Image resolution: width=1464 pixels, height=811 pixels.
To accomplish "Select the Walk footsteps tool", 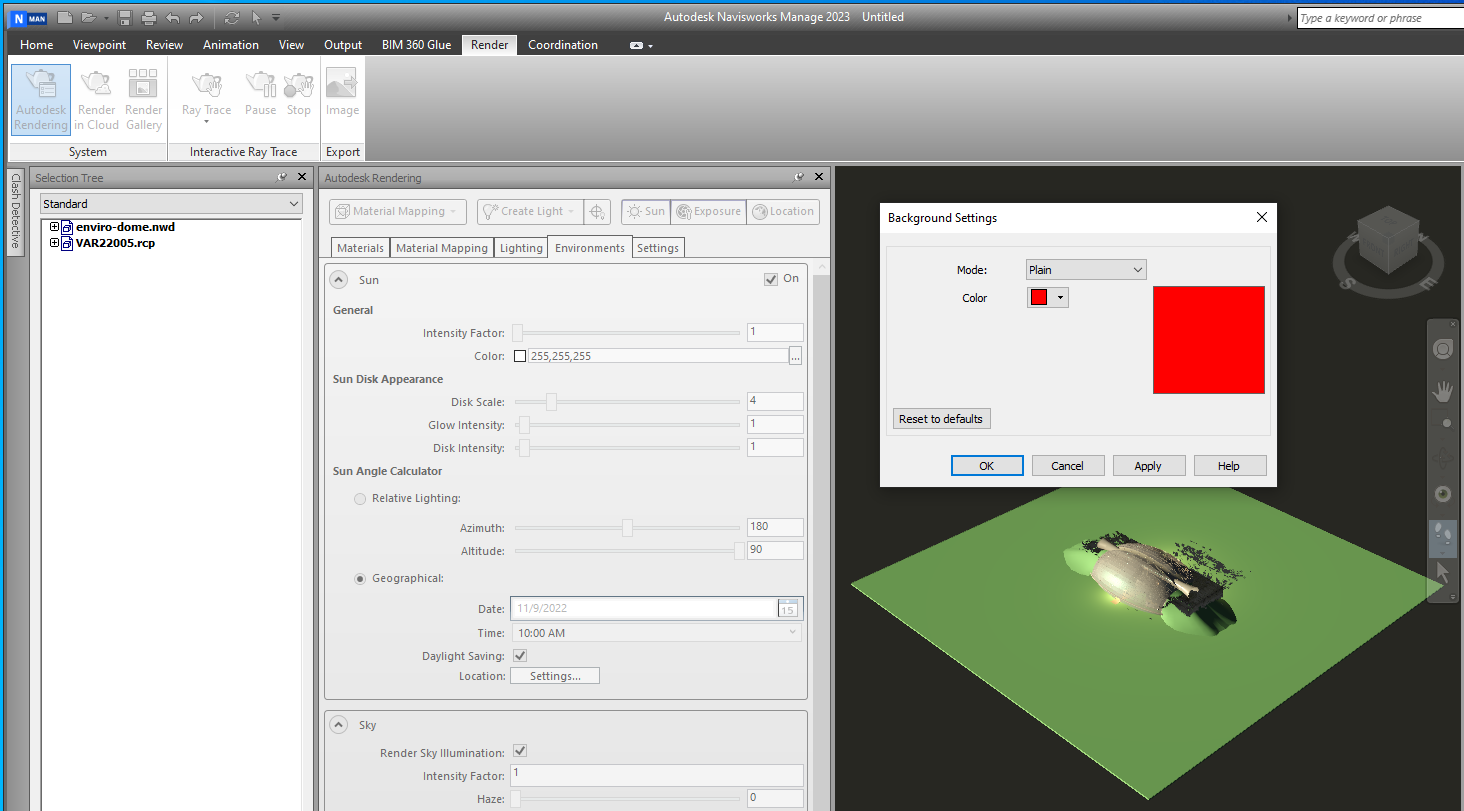I will [x=1443, y=537].
